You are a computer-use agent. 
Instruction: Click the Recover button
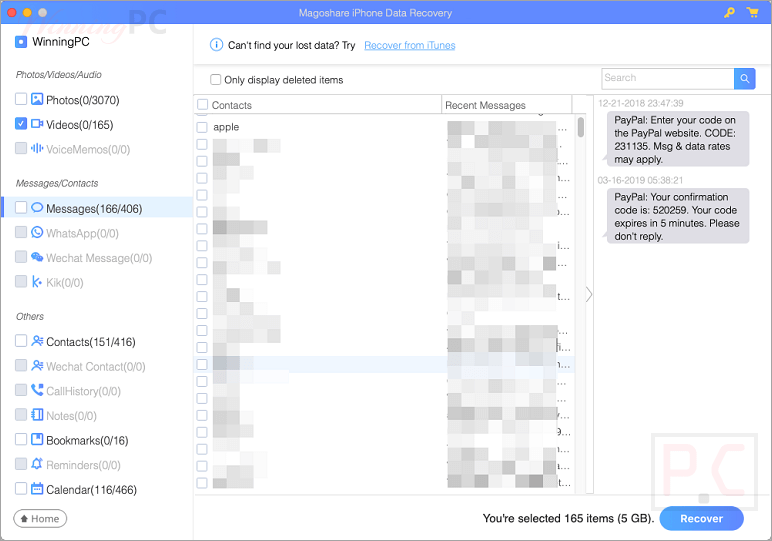point(701,518)
